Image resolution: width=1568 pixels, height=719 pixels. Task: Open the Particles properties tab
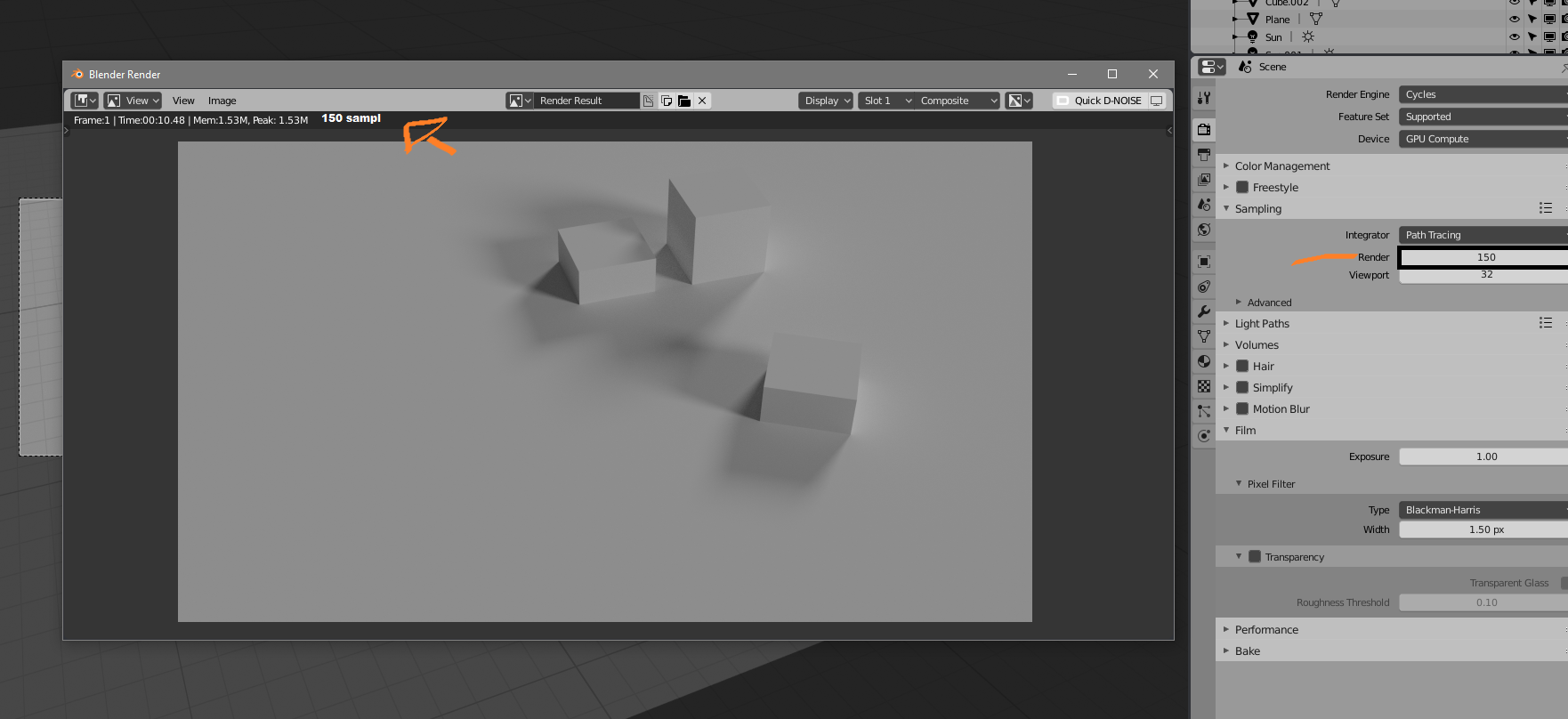tap(1204, 411)
